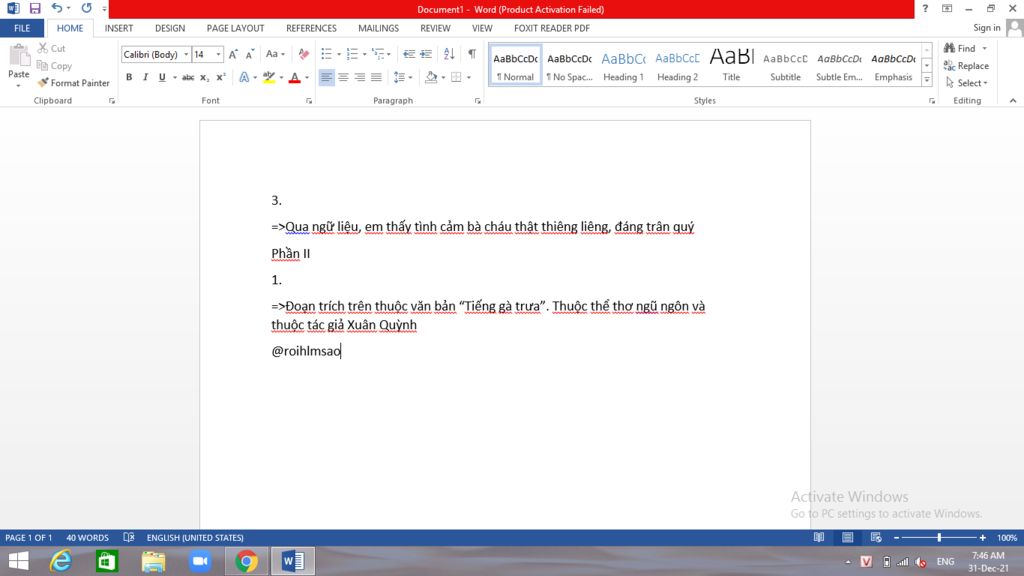Switch to the REFERENCES tab
This screenshot has height=576, width=1024.
point(311,28)
